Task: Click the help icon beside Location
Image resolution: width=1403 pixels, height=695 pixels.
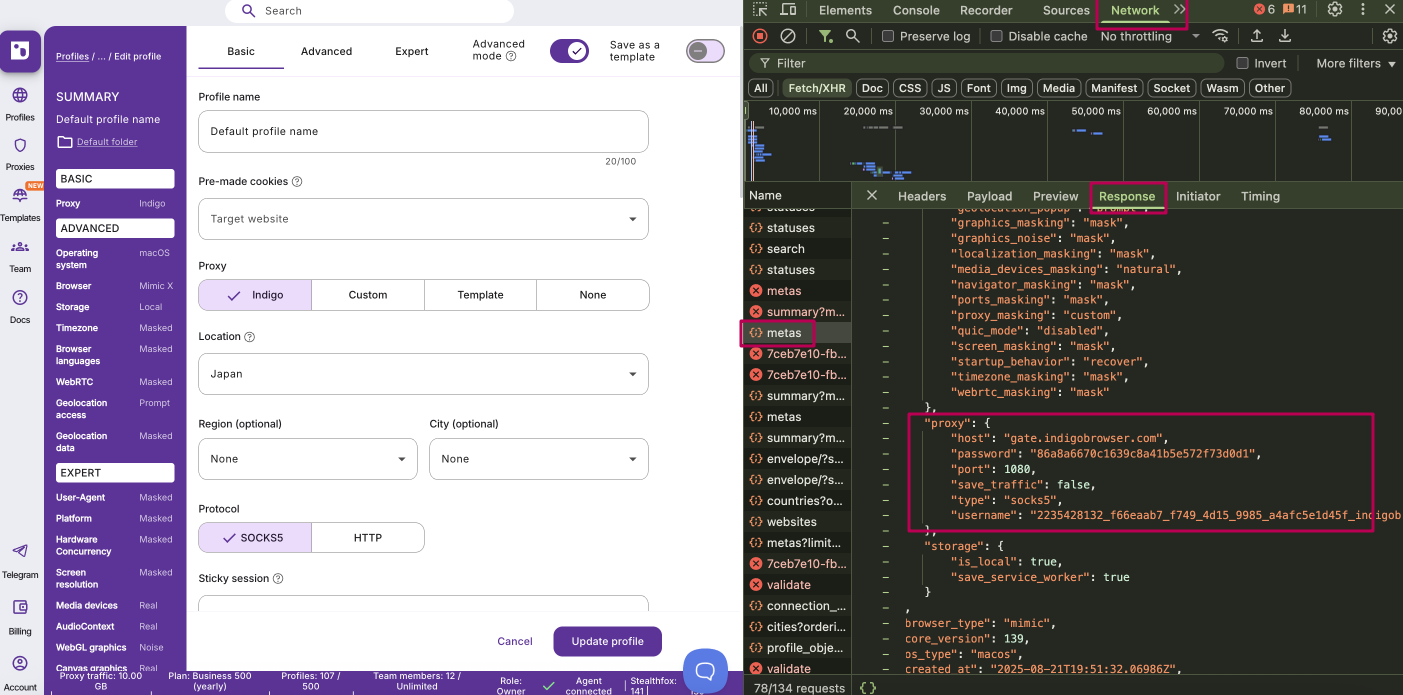Action: 250,337
